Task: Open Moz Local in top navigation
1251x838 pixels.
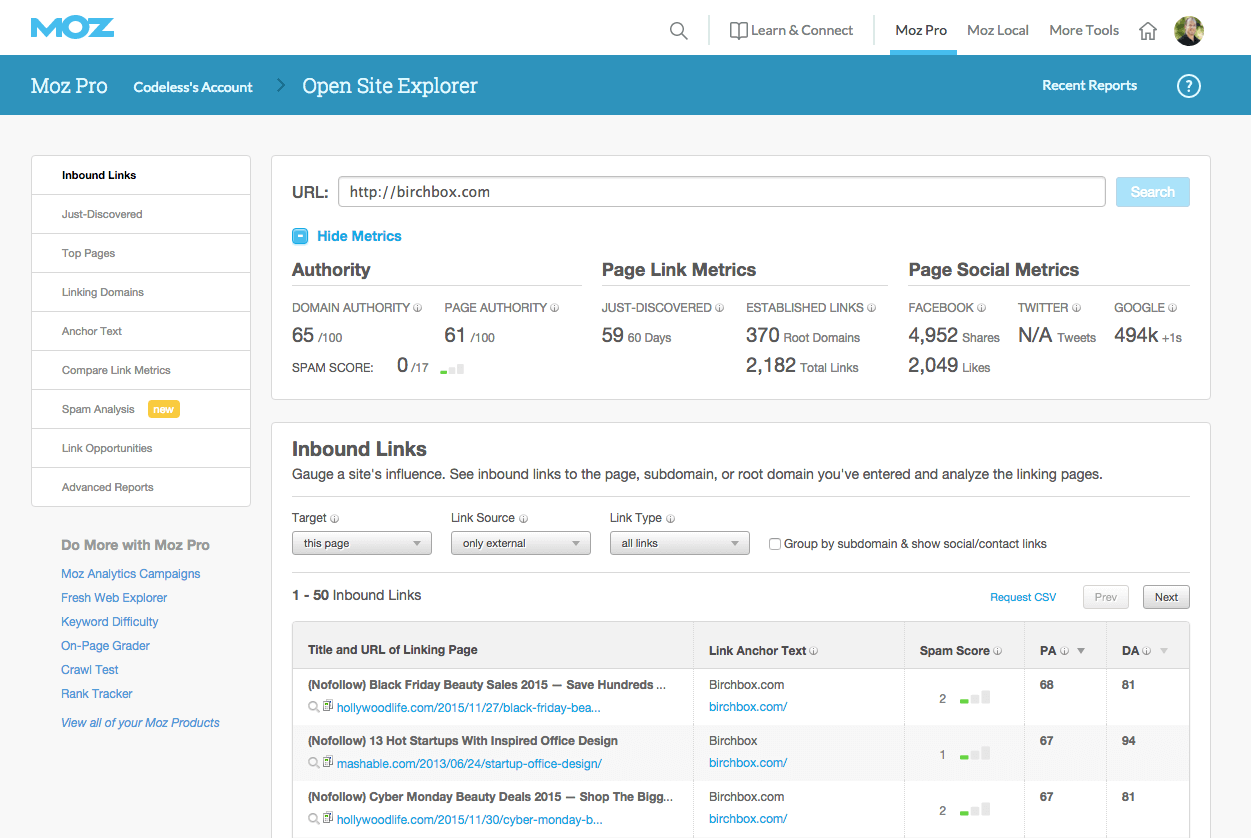Action: pyautogui.click(x=998, y=30)
